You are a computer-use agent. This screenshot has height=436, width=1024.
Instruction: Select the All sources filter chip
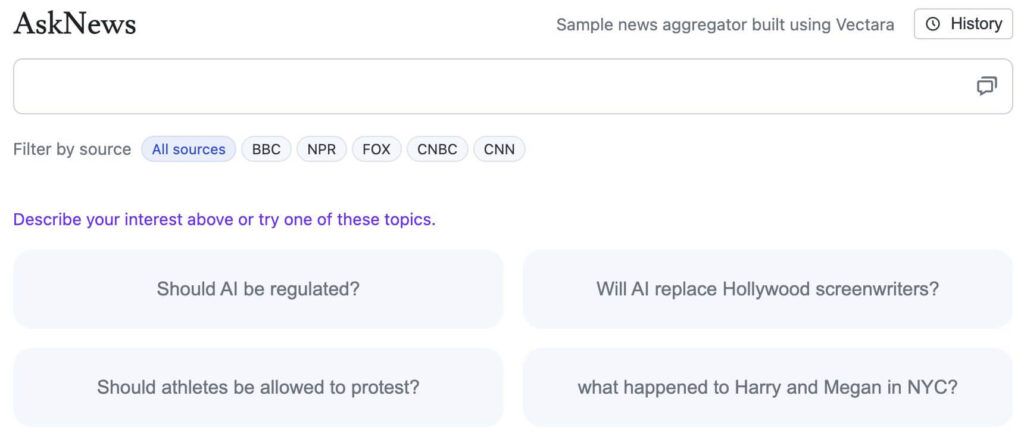188,149
